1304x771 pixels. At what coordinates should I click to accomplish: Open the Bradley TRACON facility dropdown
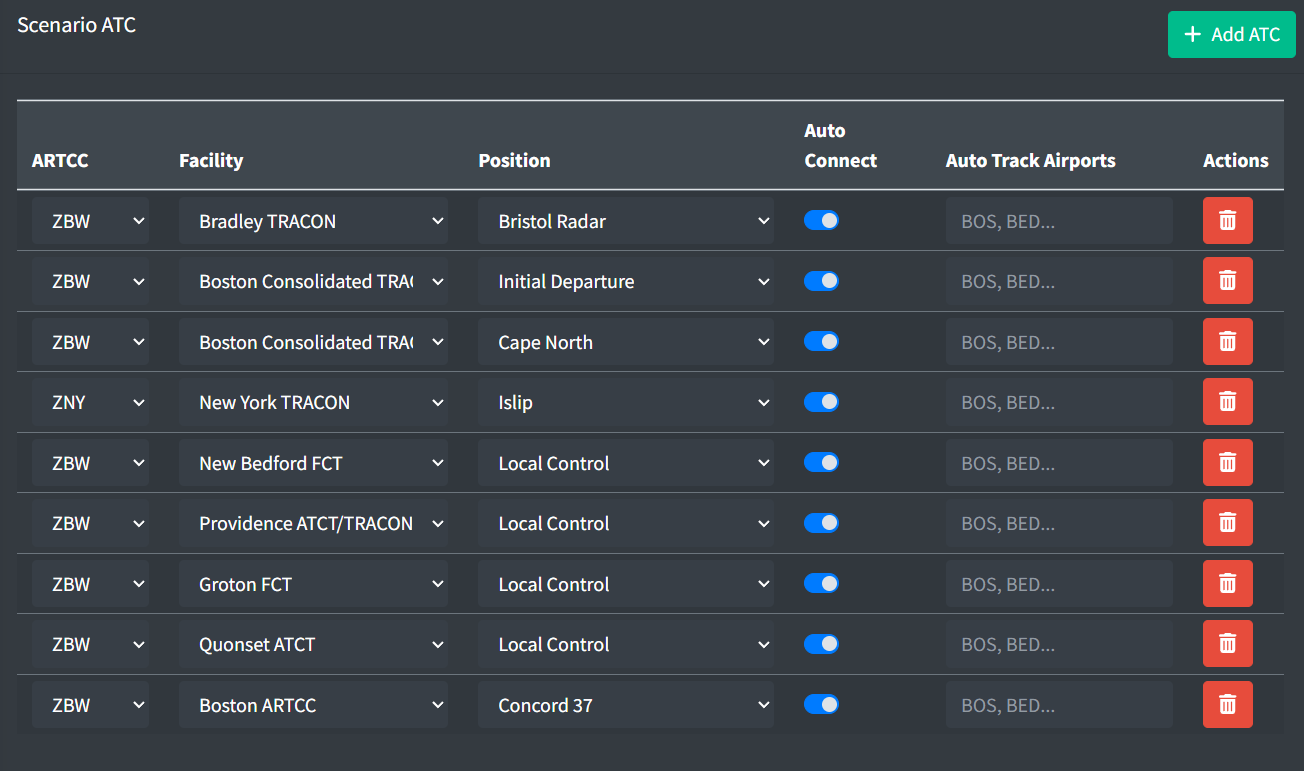[x=313, y=221]
